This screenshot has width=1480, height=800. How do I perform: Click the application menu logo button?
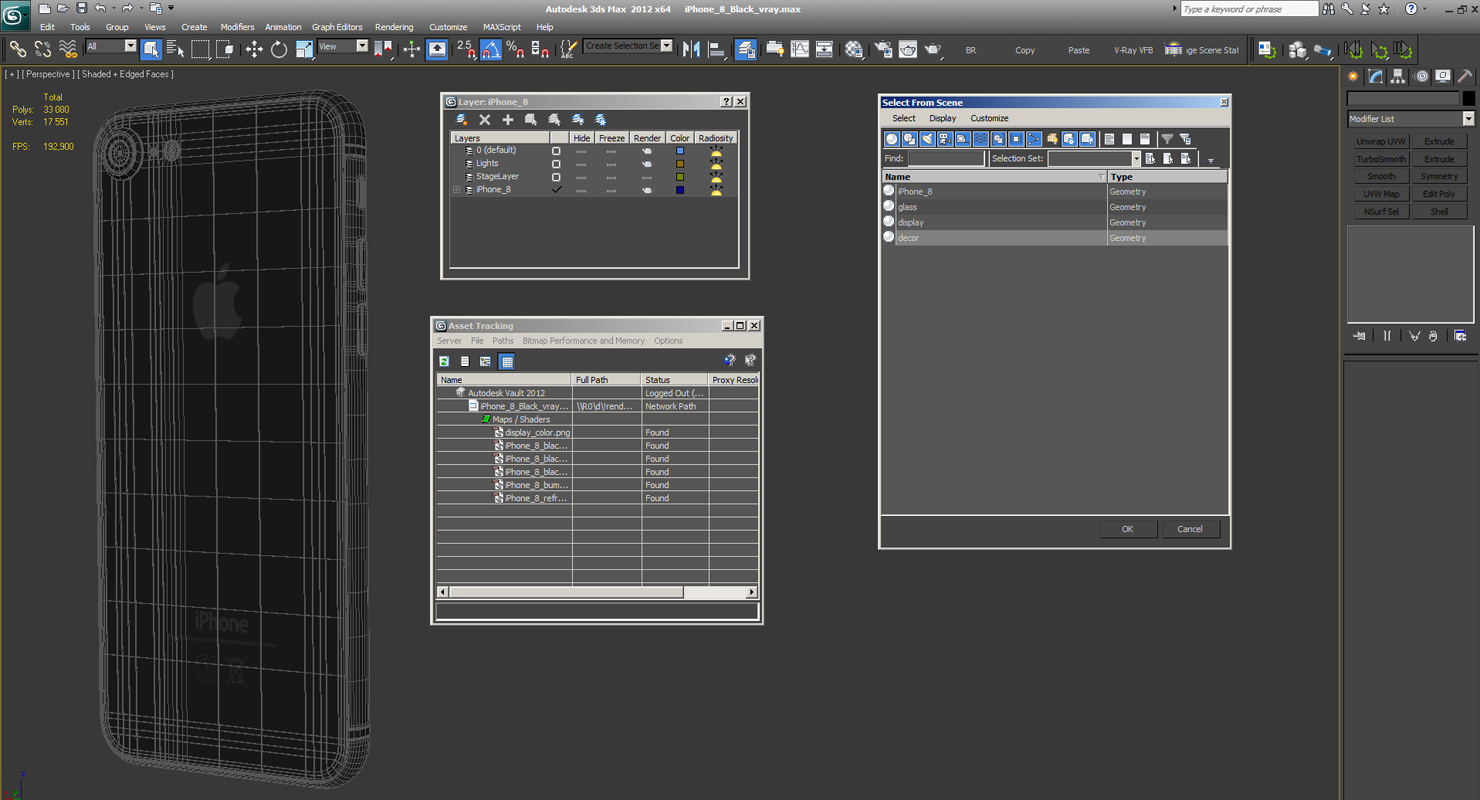coord(15,16)
